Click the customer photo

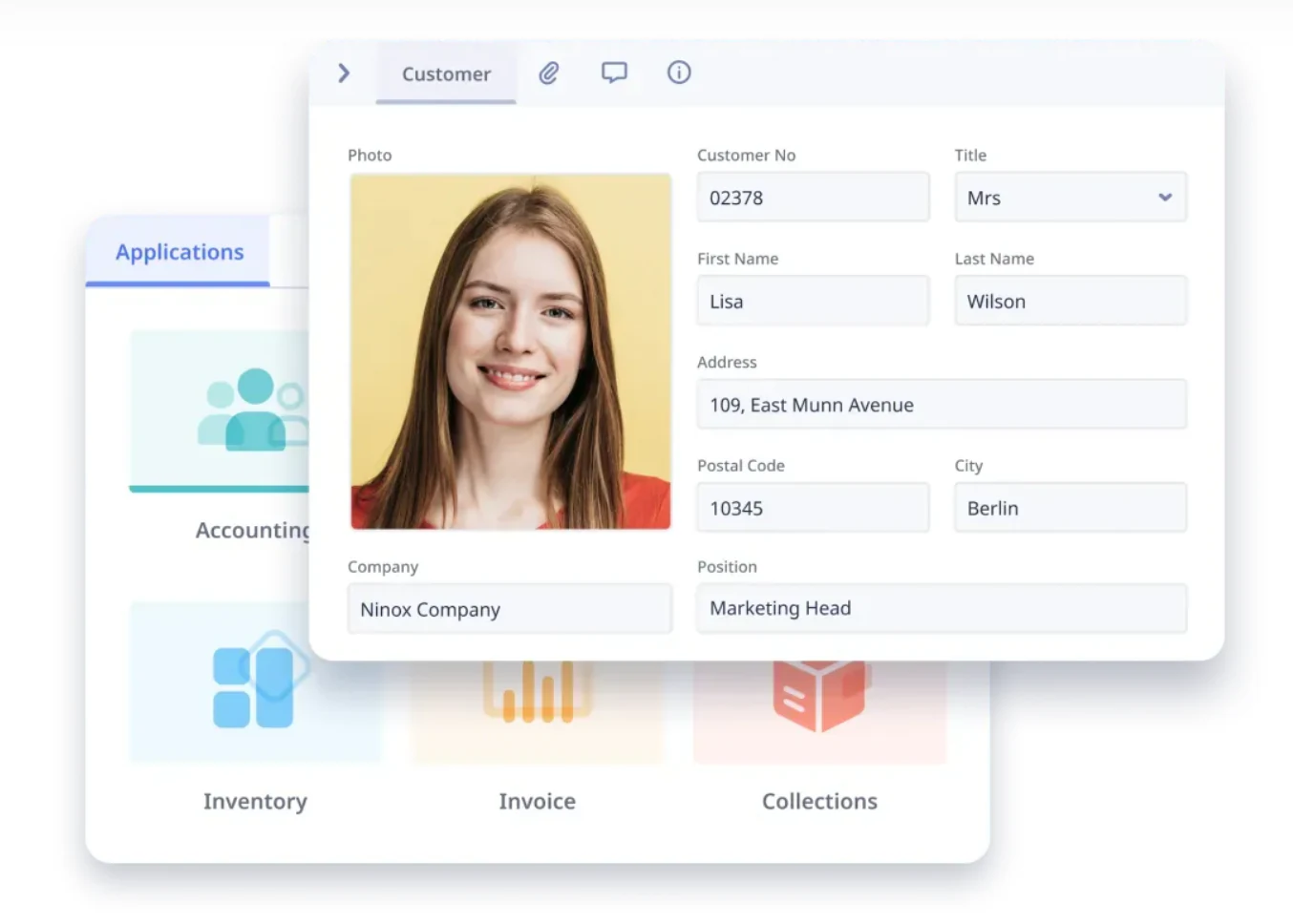(x=511, y=351)
